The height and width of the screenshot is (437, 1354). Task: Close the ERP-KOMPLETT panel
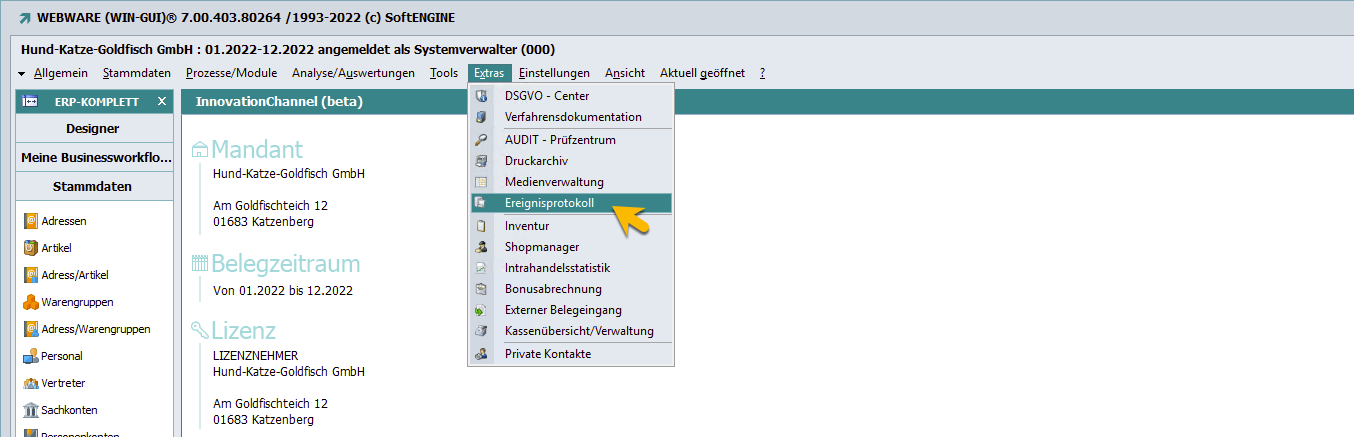(162, 102)
